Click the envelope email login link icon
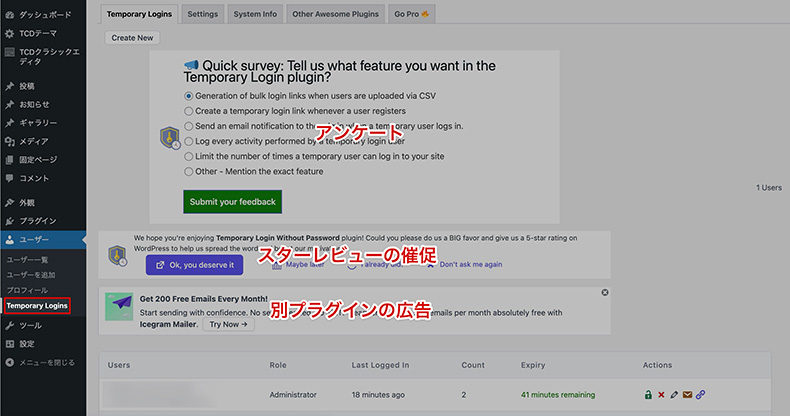 [687, 394]
